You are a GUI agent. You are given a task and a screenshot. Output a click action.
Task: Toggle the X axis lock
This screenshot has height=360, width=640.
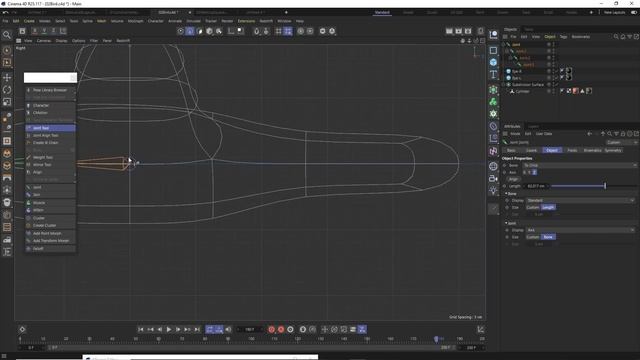[35, 31]
